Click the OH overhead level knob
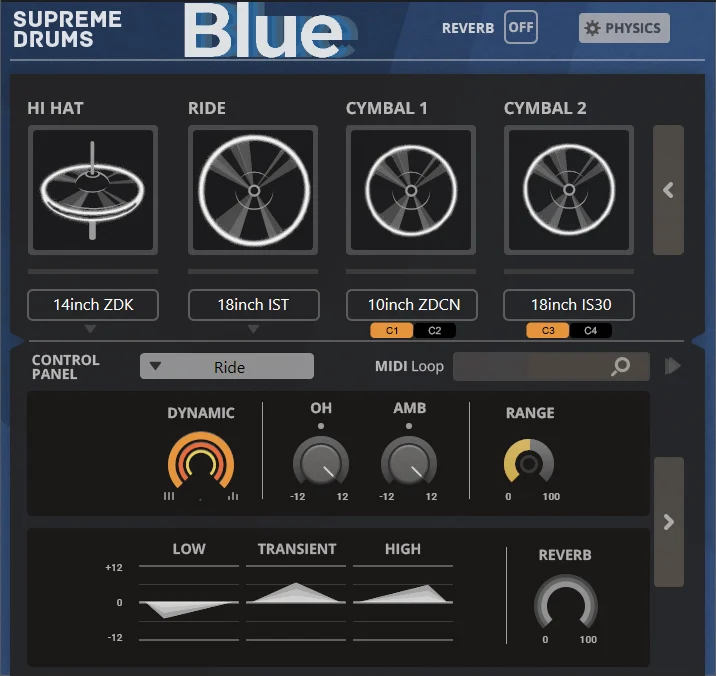 pyautogui.click(x=320, y=464)
